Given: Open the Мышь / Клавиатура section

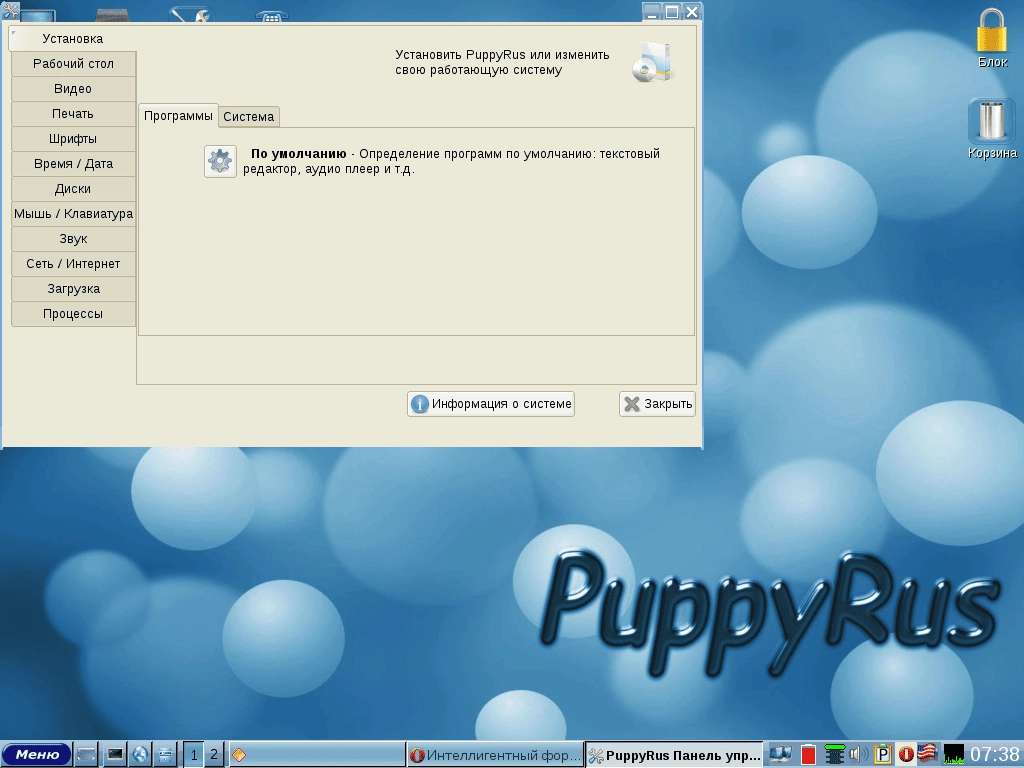Looking at the screenshot, I should [x=73, y=214].
